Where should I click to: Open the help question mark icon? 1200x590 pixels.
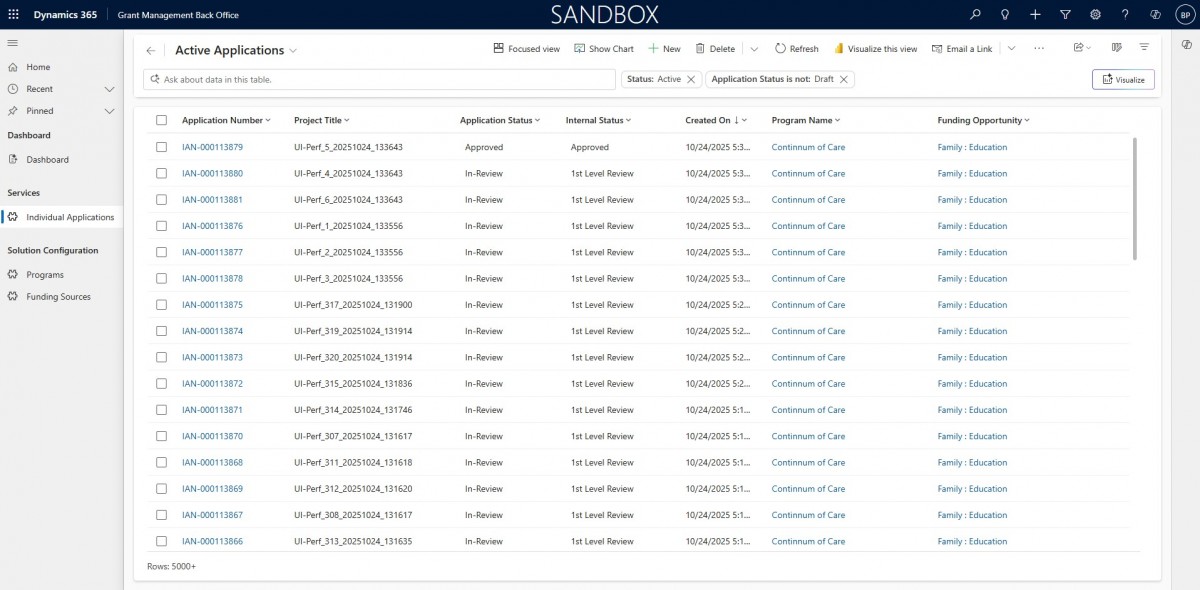tap(1125, 15)
